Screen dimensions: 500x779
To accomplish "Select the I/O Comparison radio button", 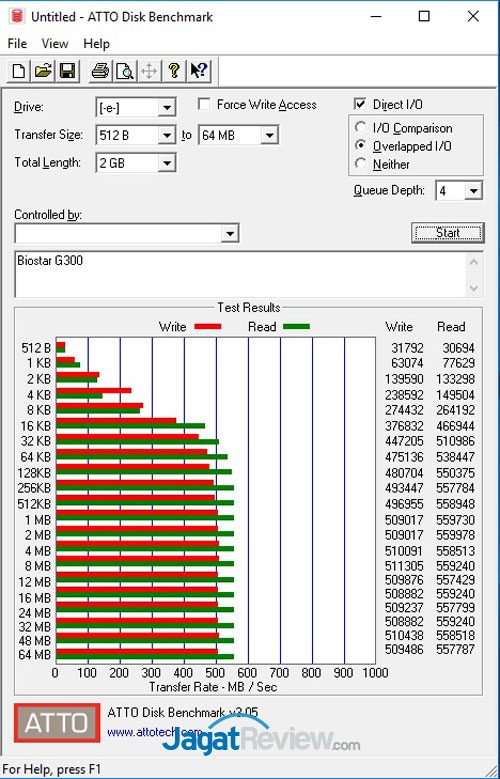I will [x=361, y=128].
